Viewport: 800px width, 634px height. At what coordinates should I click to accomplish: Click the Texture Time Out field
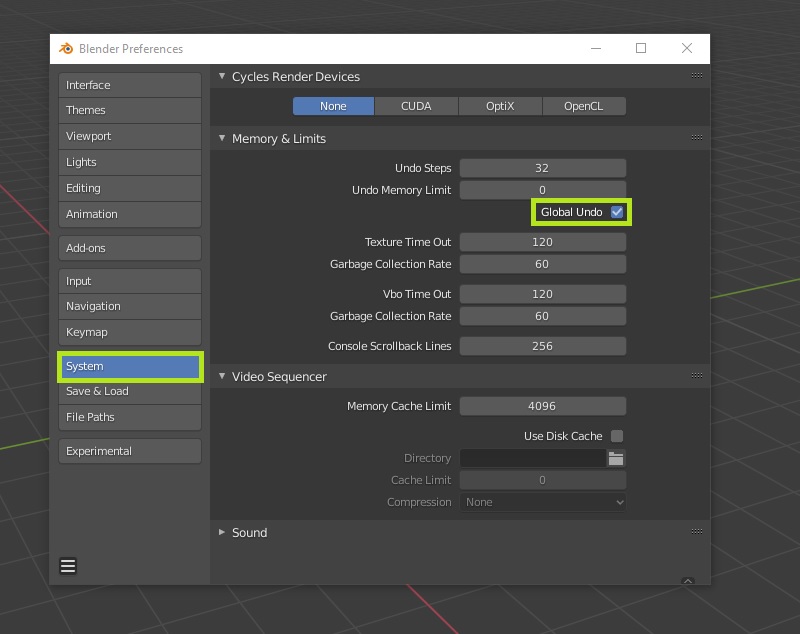(543, 242)
